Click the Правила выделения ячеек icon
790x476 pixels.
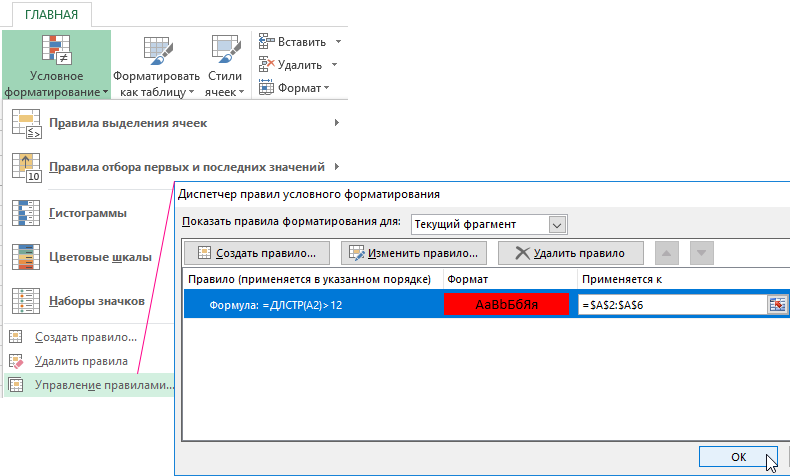point(26,123)
